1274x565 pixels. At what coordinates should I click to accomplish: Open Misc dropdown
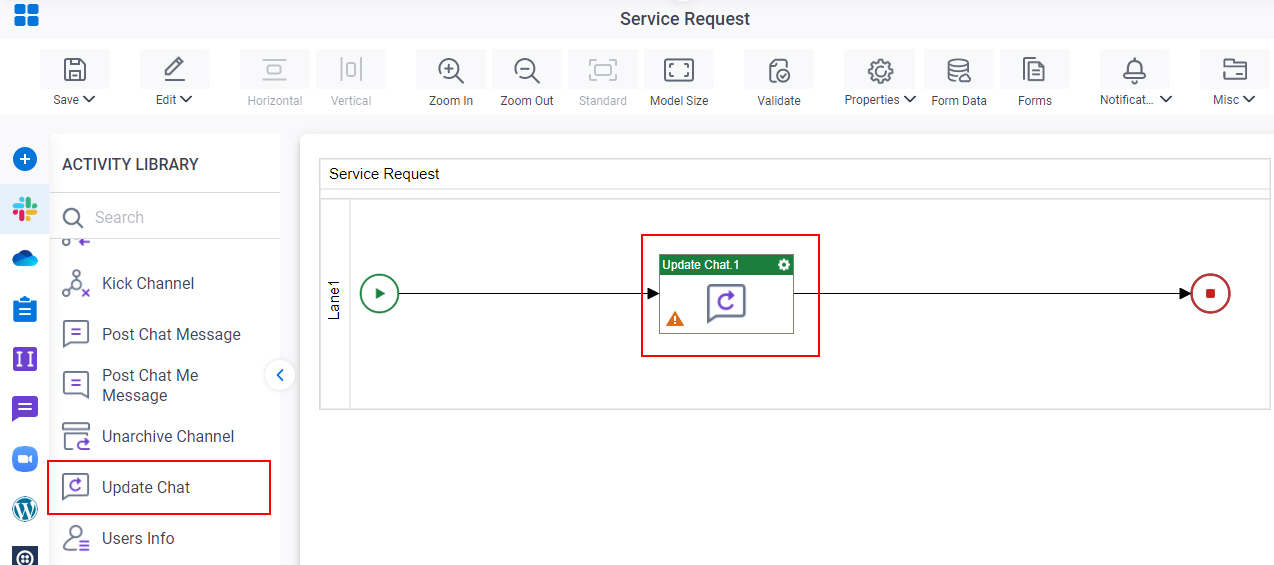click(1235, 79)
